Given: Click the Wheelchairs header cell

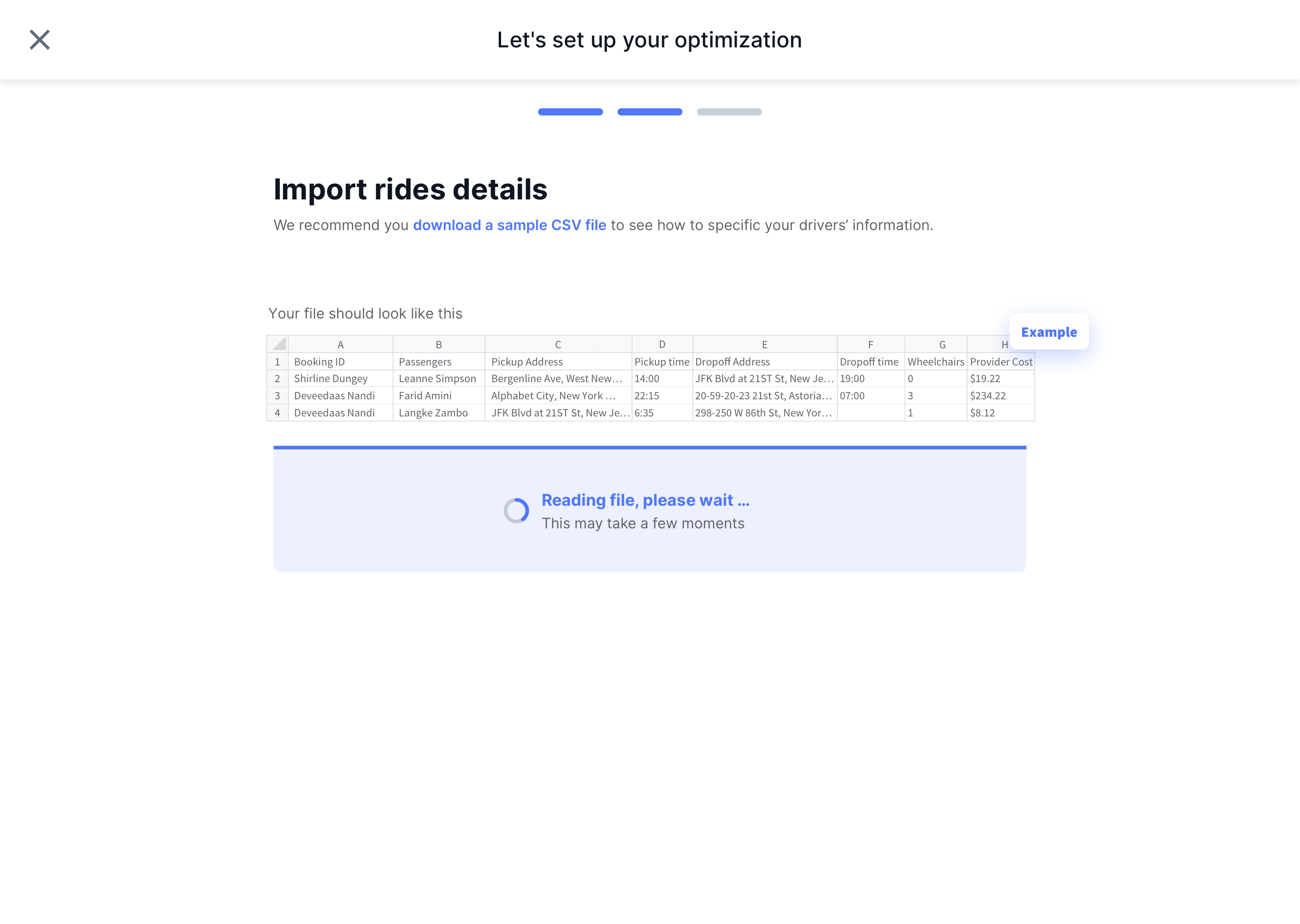Looking at the screenshot, I should (x=935, y=362).
